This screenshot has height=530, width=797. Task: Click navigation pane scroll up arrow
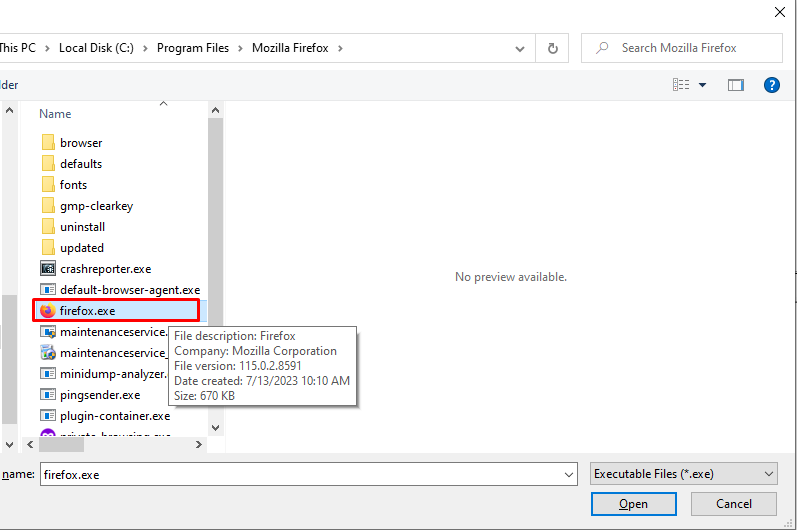click(10, 110)
